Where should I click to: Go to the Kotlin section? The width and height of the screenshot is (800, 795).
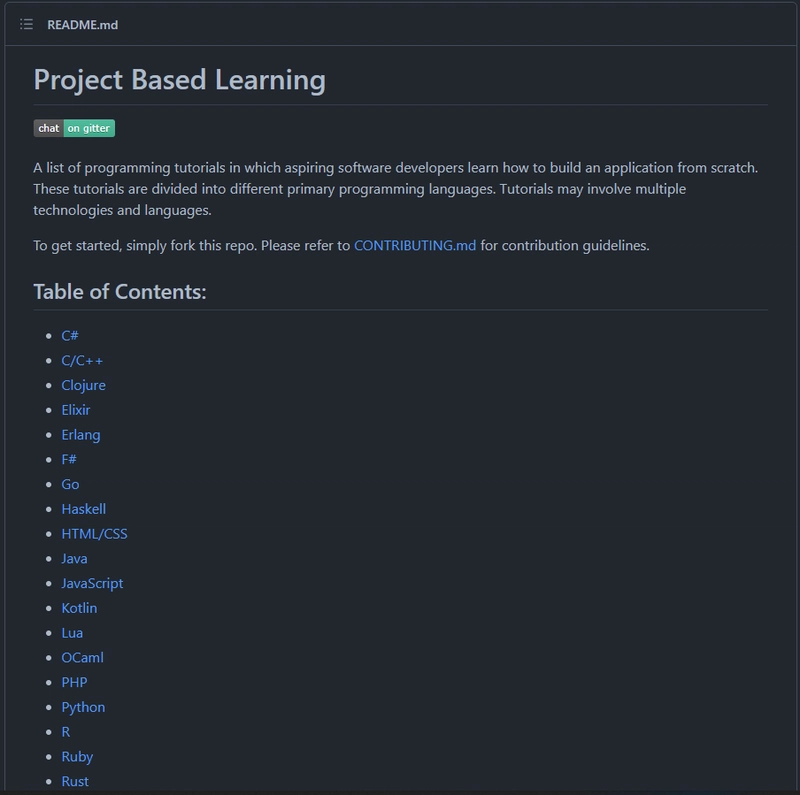click(79, 608)
